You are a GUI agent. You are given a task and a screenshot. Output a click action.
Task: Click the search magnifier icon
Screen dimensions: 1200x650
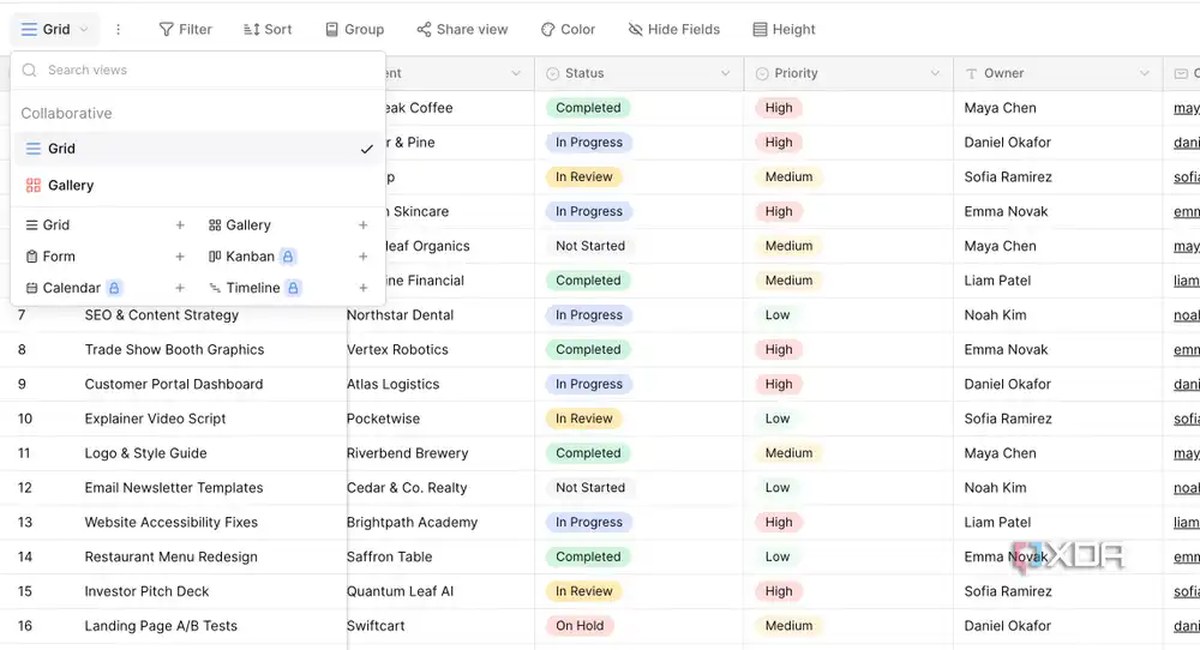coord(30,70)
